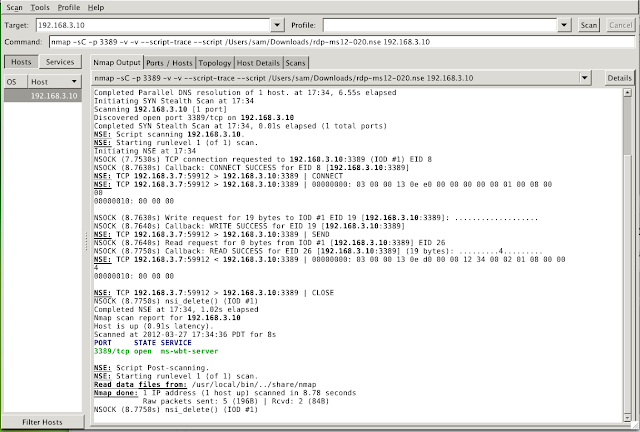Click the 'PORT STATE SERVICE' header line
Viewport: 640px width, 432px height.
[x=142, y=343]
